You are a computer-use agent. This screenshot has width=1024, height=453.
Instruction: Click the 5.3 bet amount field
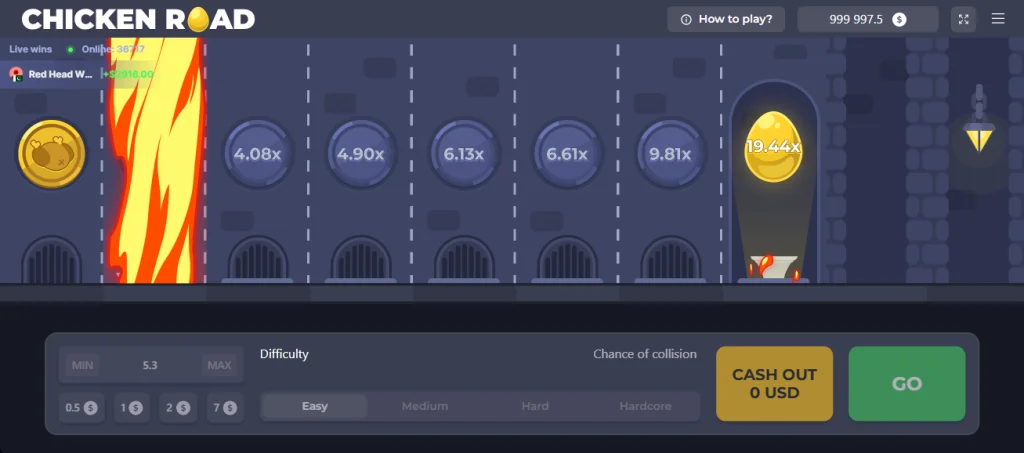pos(150,365)
